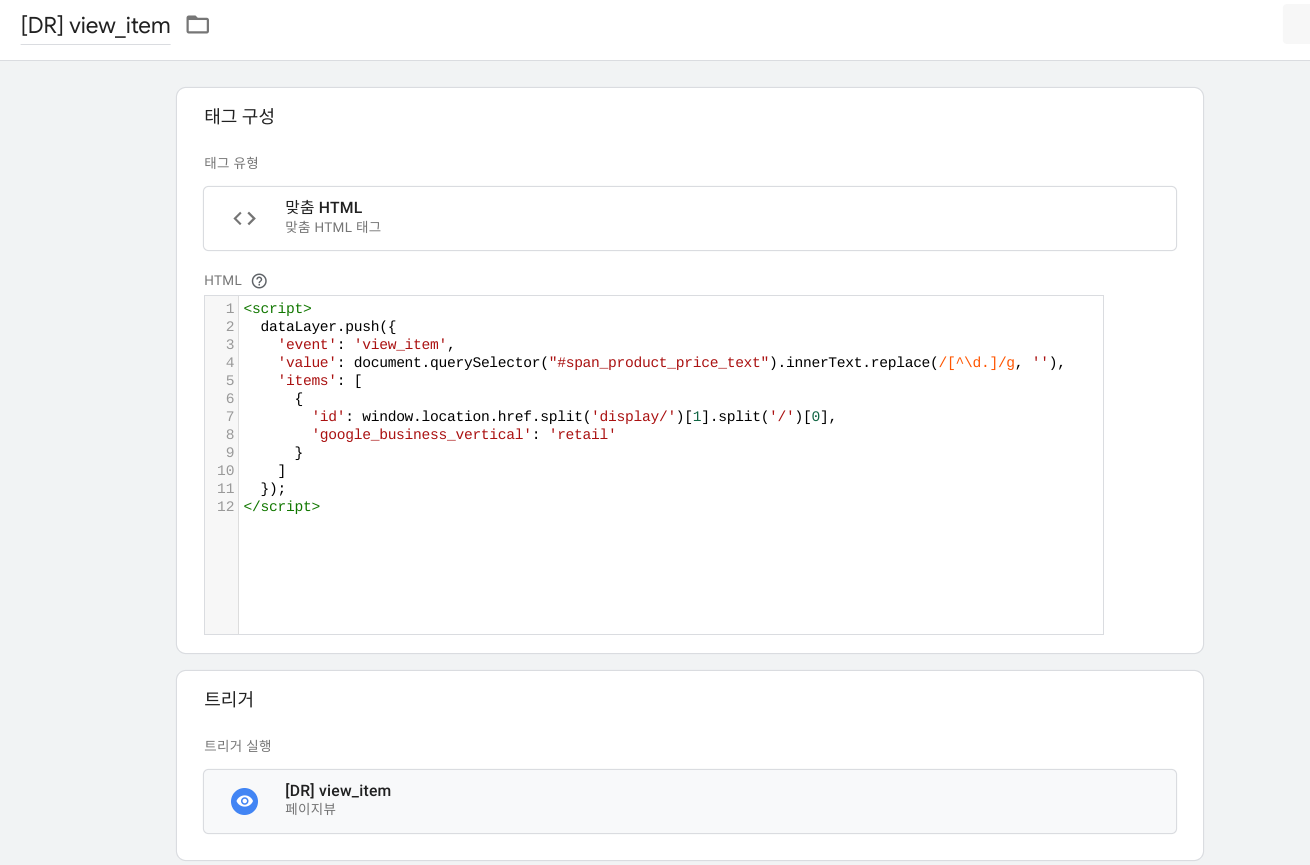Screen dimensions: 1310x865
Task: Open the '[DR] view_item' trigger row
Action: coord(690,801)
